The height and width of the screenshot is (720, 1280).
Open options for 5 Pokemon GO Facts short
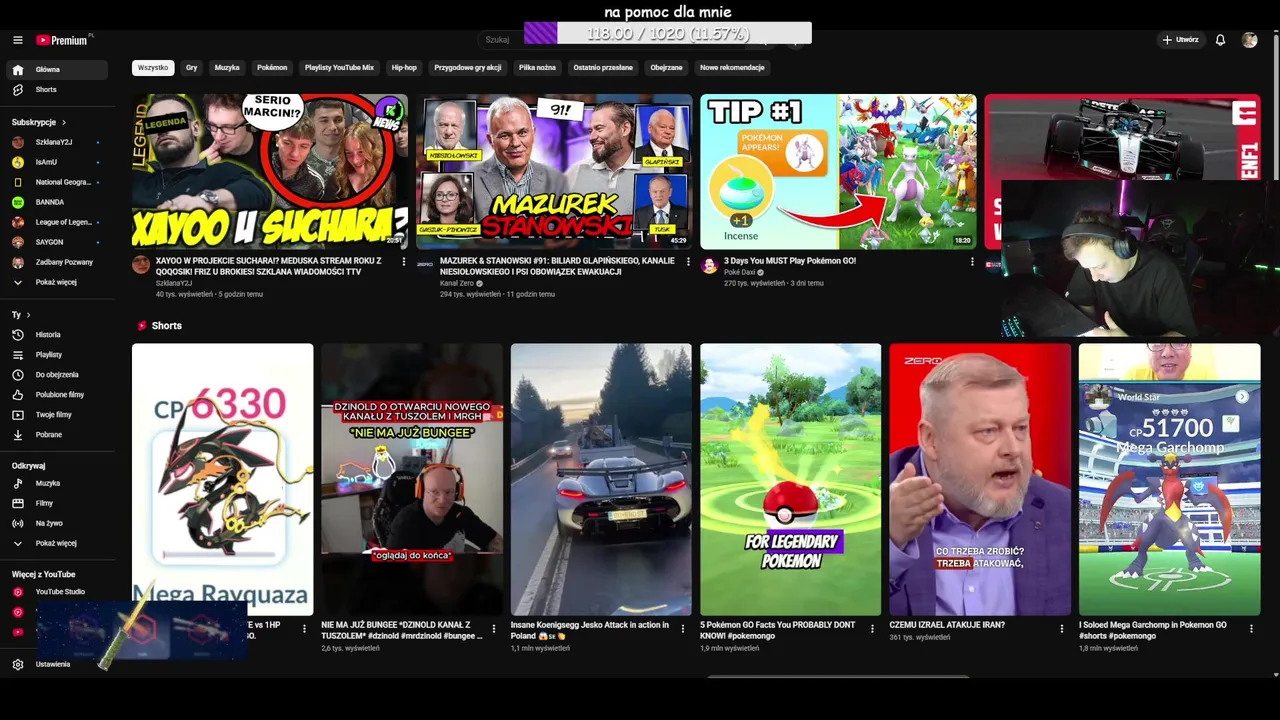click(872, 629)
